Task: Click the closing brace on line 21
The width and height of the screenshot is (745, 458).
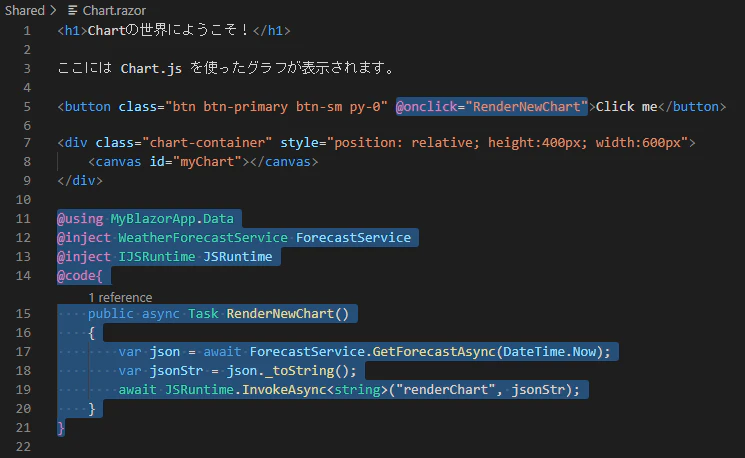Action: tap(61, 428)
